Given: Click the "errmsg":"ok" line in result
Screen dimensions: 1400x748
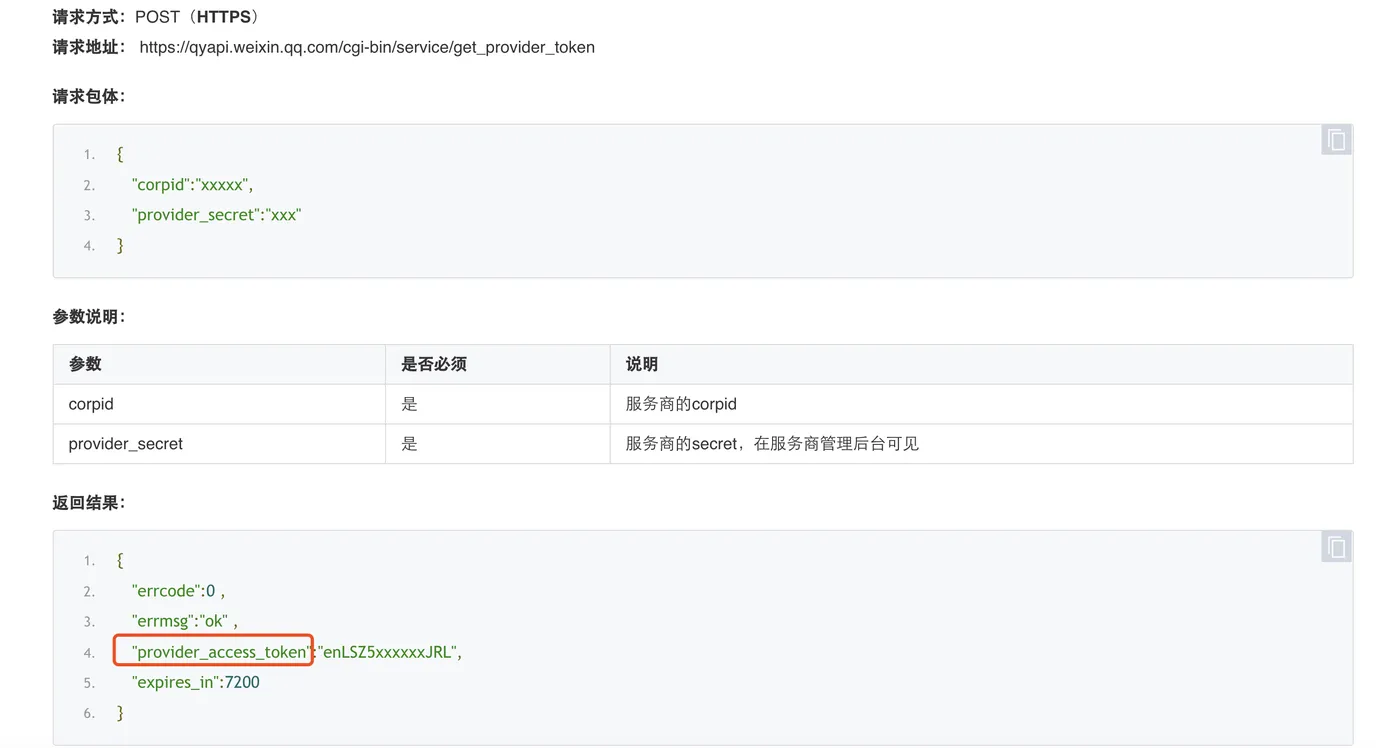Looking at the screenshot, I should [x=184, y=621].
